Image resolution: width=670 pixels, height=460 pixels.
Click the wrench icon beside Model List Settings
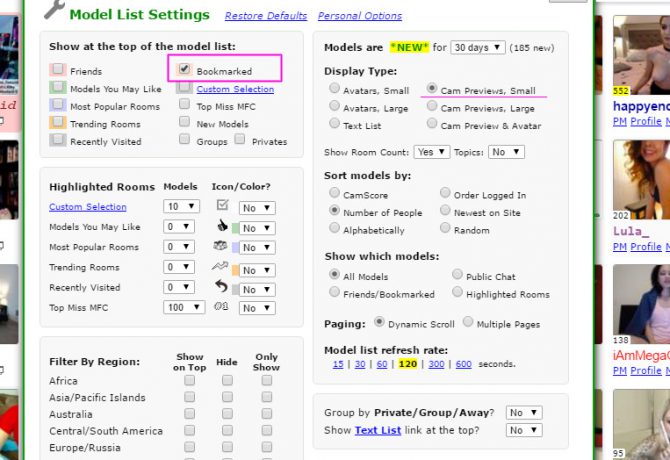point(54,13)
